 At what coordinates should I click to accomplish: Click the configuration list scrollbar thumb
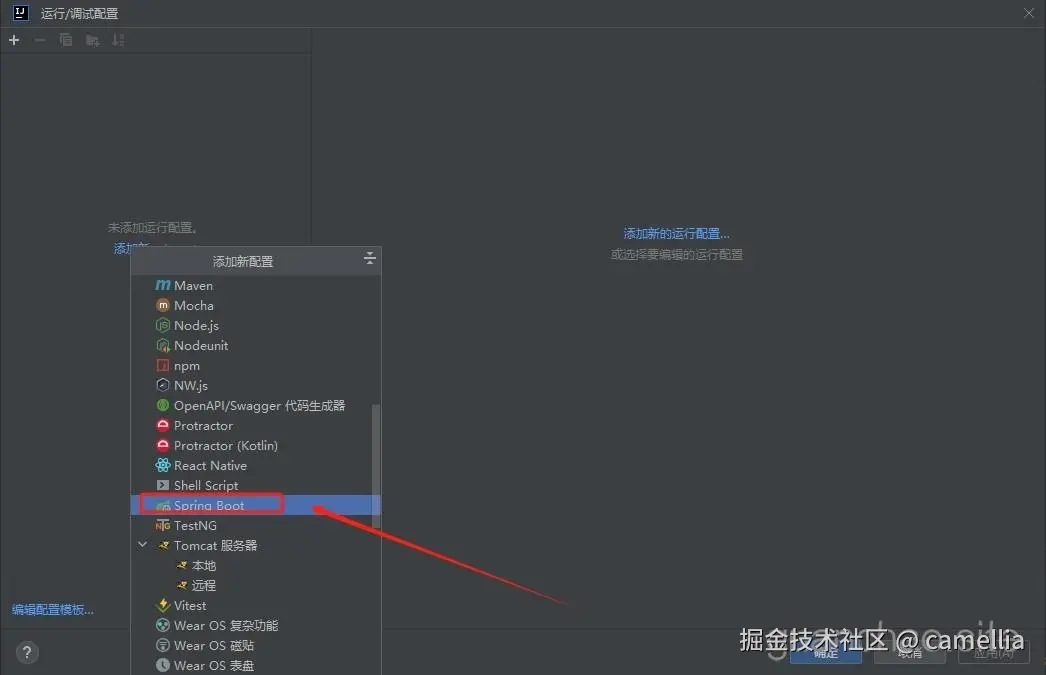(376, 466)
